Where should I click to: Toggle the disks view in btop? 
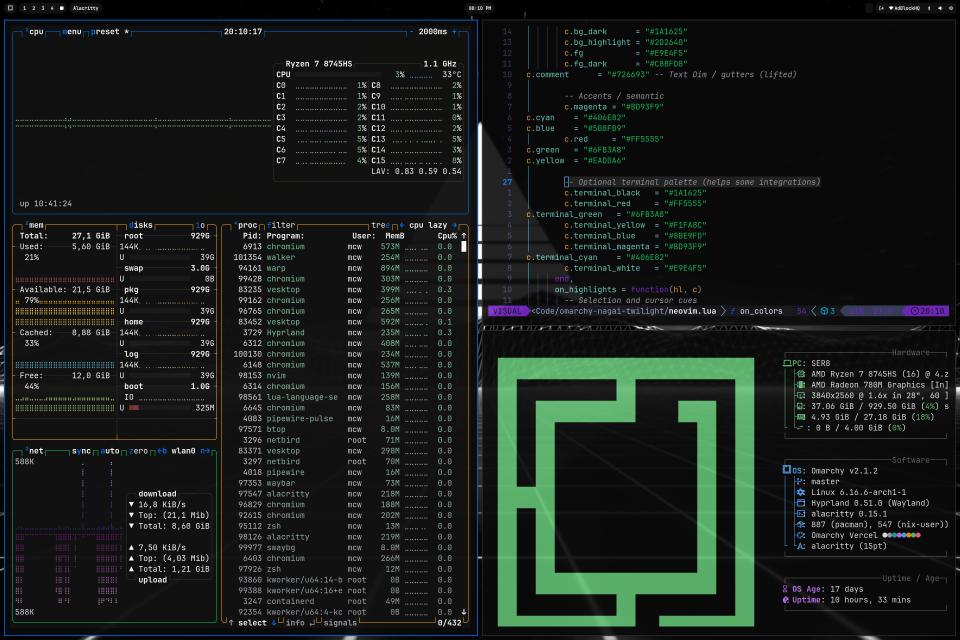[x=141, y=225]
